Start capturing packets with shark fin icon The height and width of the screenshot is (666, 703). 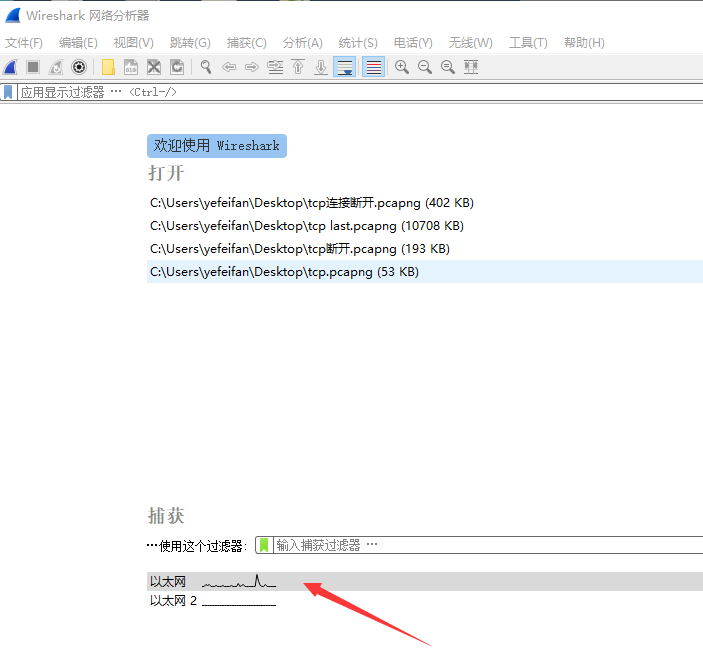click(10, 67)
